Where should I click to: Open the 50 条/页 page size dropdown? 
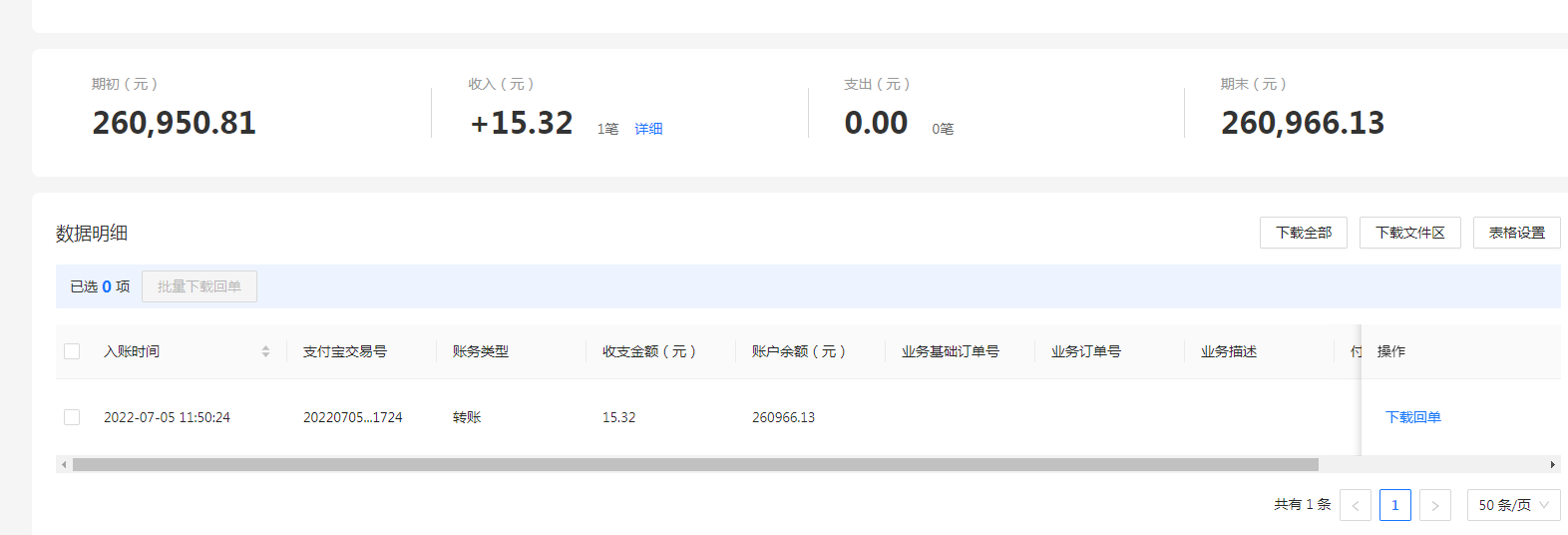(x=1514, y=505)
